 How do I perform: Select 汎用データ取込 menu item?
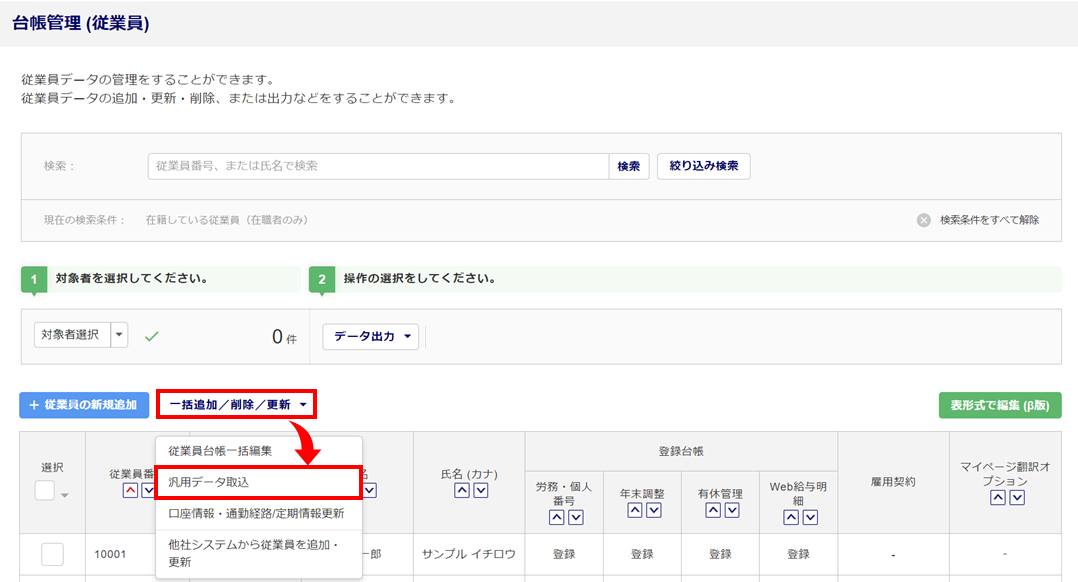tap(258, 482)
